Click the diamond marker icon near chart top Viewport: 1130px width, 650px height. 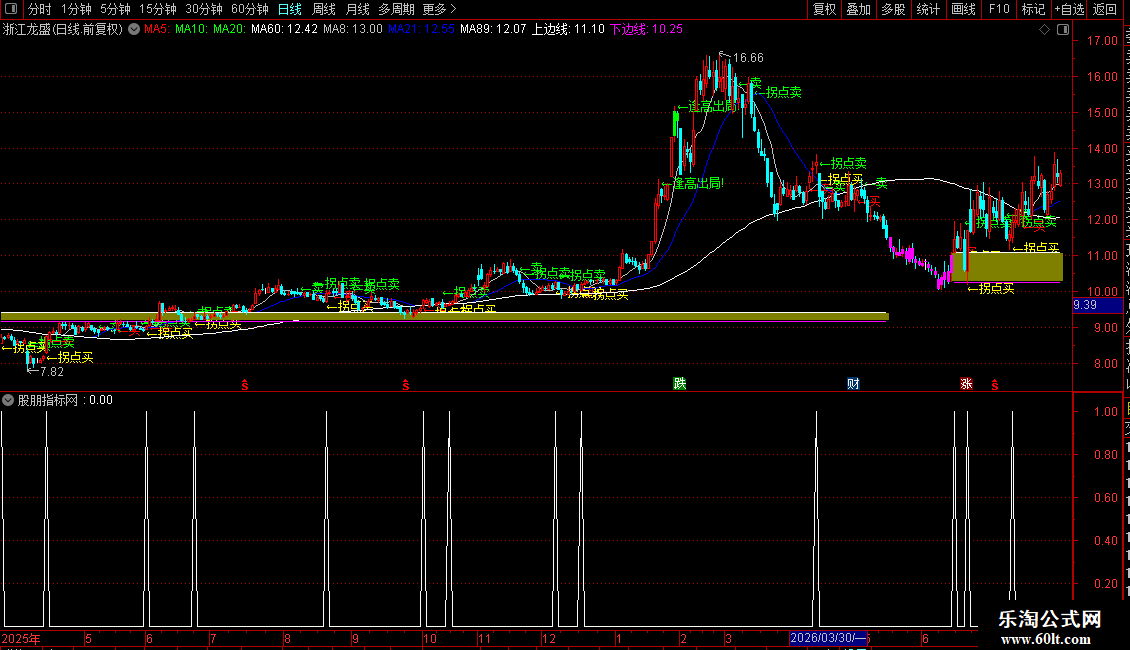[x=1044, y=30]
